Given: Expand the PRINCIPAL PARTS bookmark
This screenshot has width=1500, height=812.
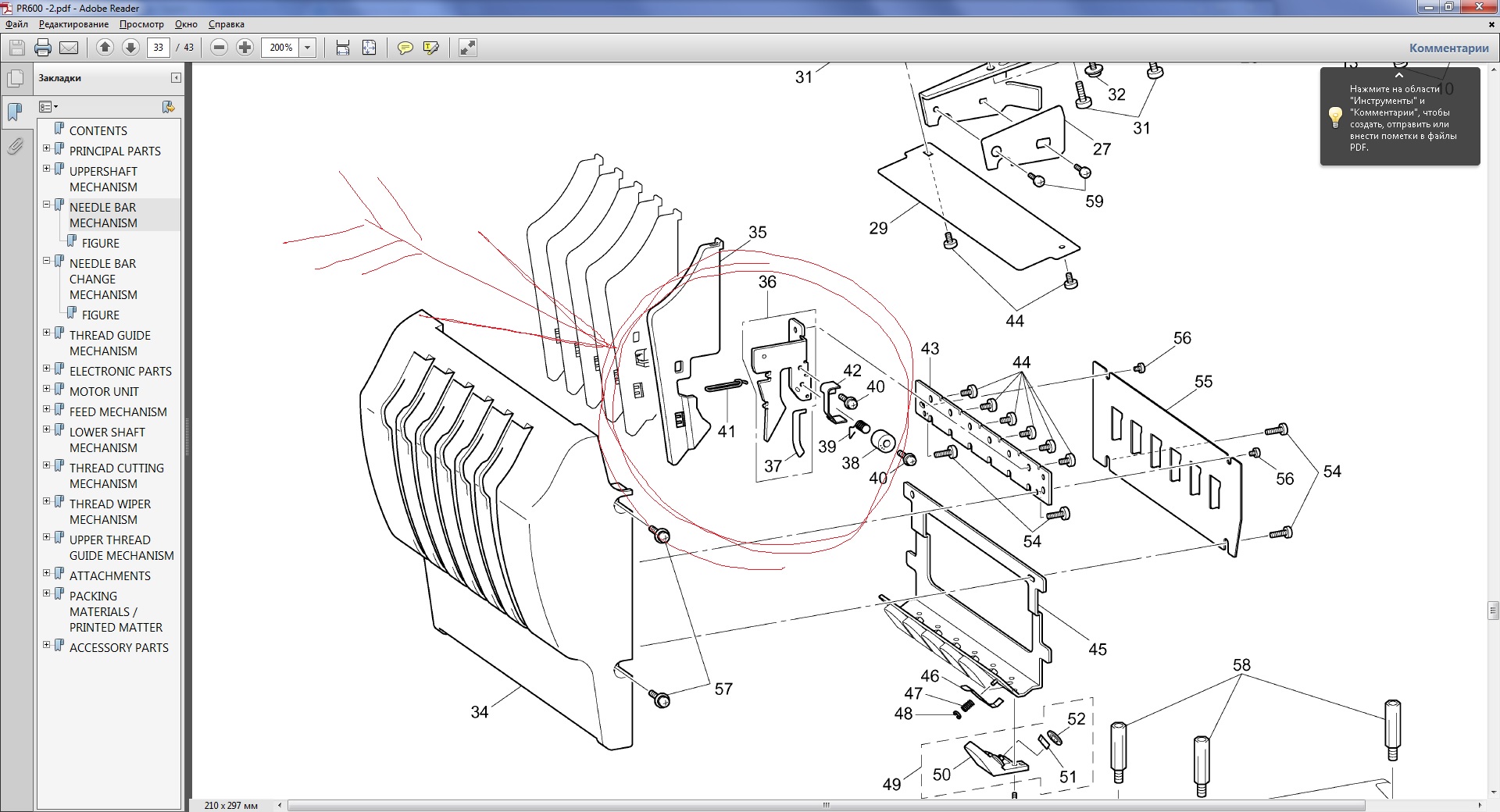Looking at the screenshot, I should pos(47,148).
